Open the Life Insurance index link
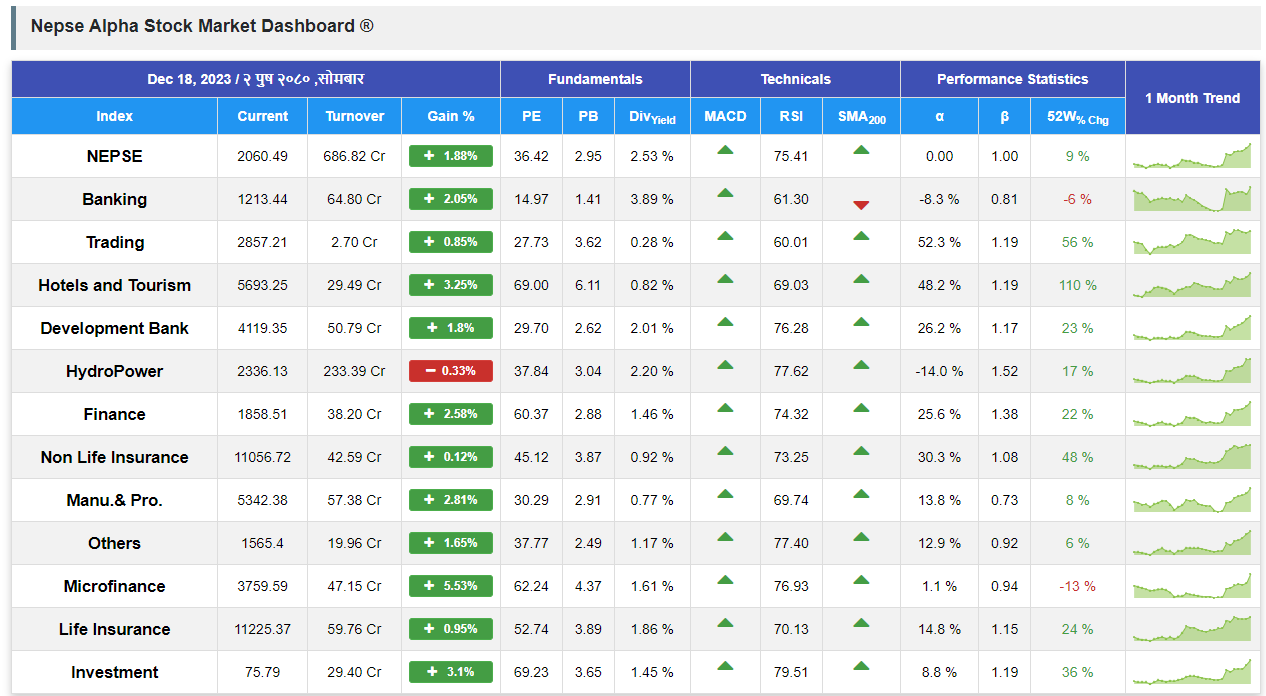 (115, 630)
